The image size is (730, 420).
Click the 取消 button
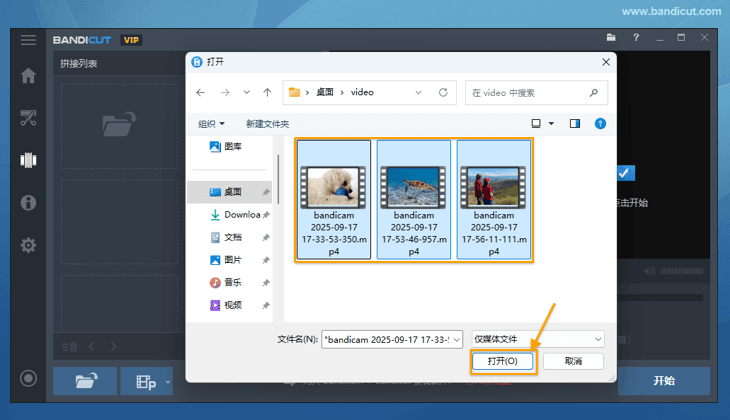pyautogui.click(x=572, y=361)
